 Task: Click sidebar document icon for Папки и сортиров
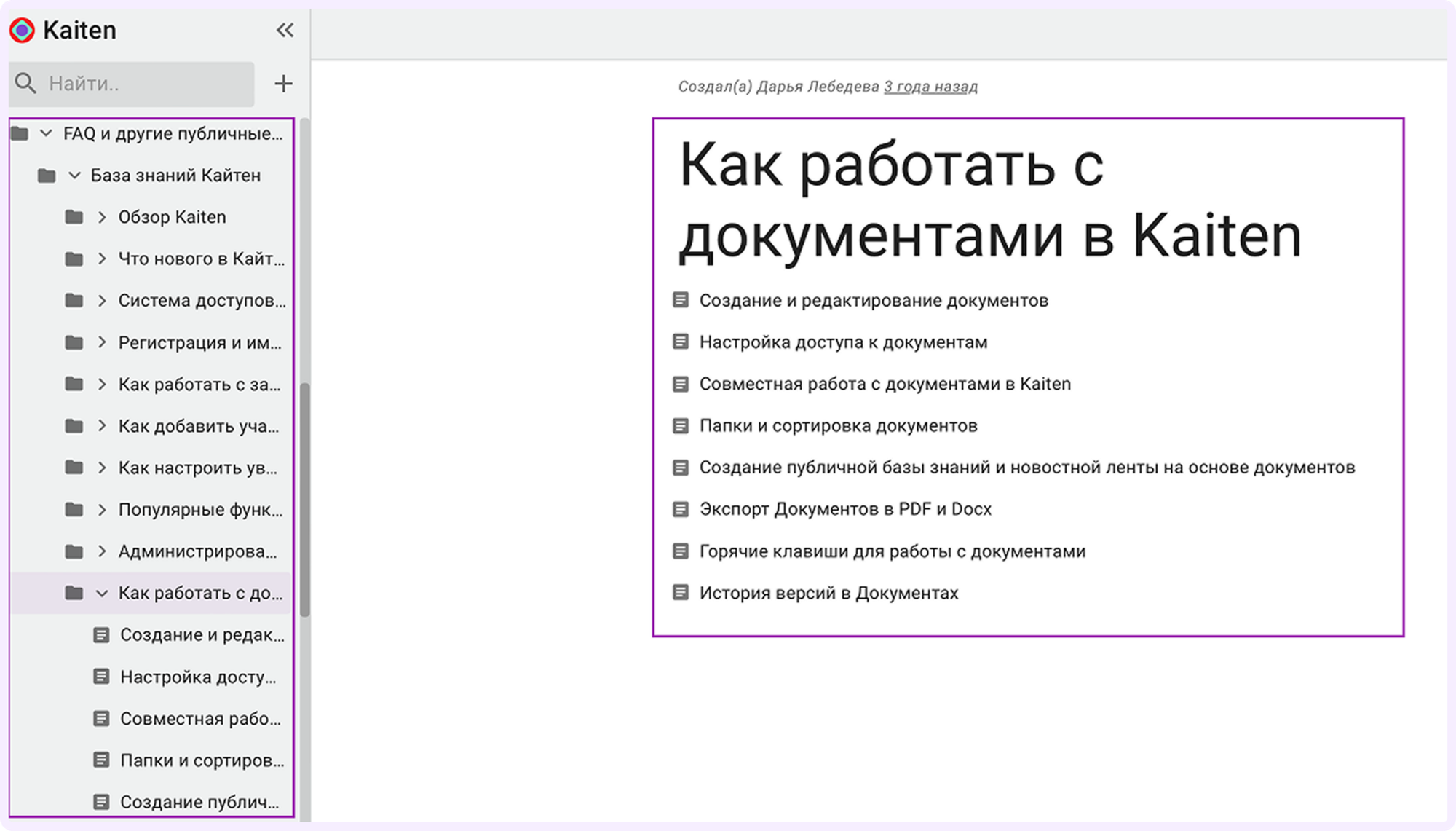[x=102, y=760]
